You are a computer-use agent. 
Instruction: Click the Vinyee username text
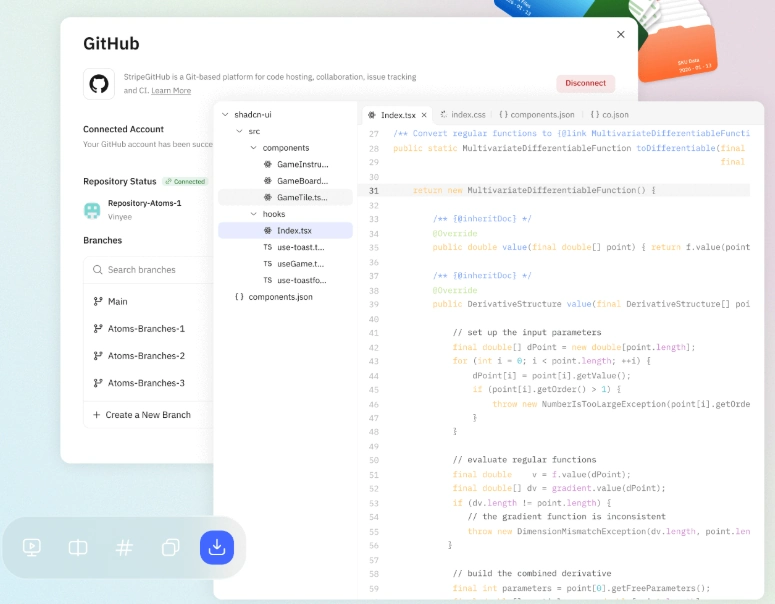click(120, 217)
